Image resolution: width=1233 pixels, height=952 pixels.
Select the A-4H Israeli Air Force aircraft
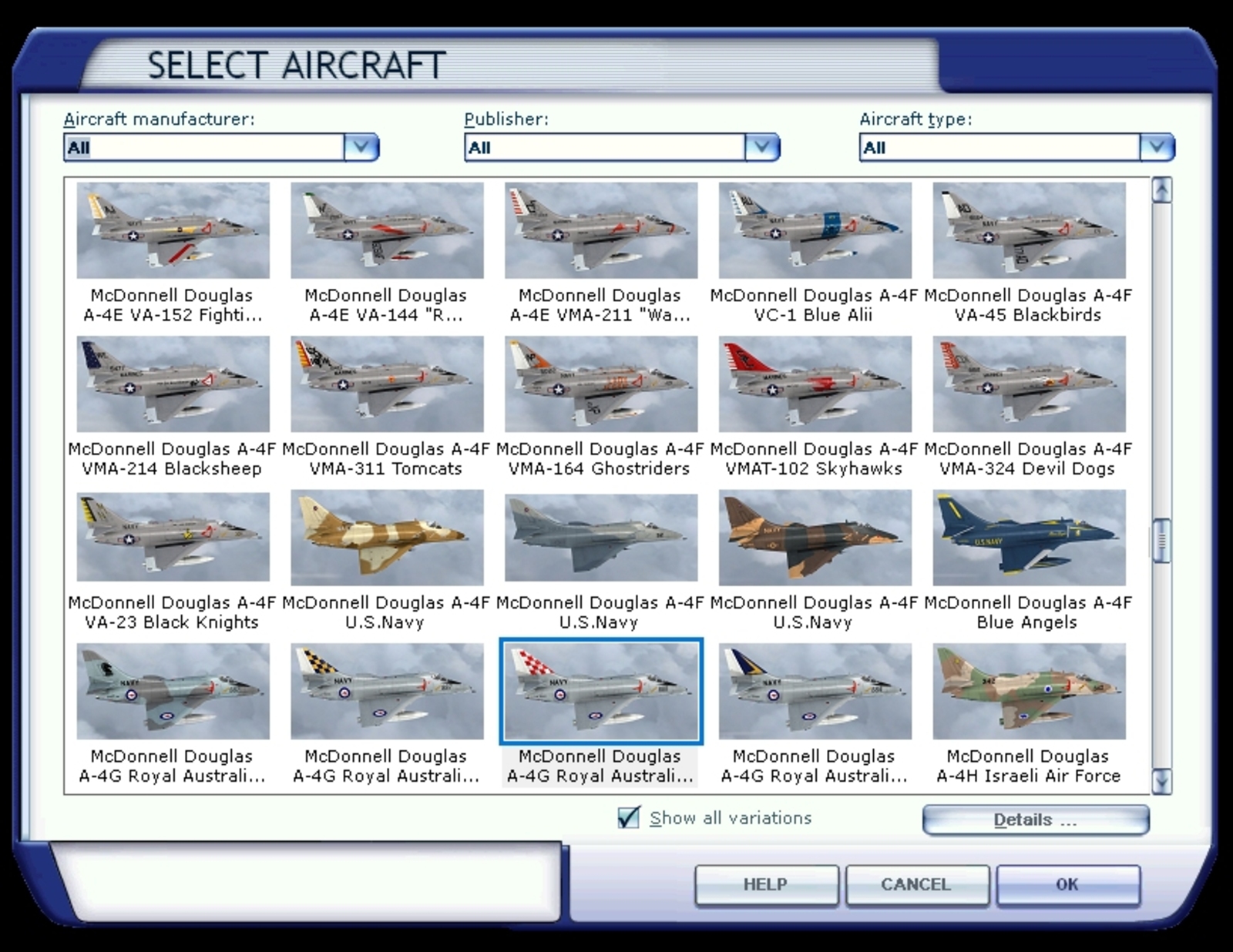[1029, 692]
